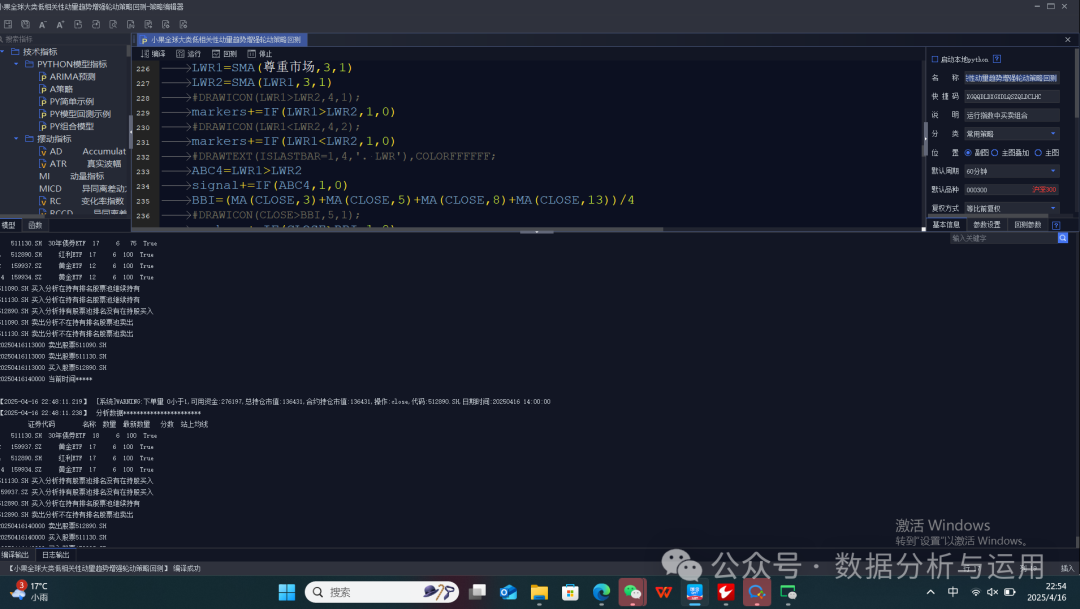The image size is (1080, 609).
Task: Open WeChat from the taskbar
Action: (x=632, y=592)
